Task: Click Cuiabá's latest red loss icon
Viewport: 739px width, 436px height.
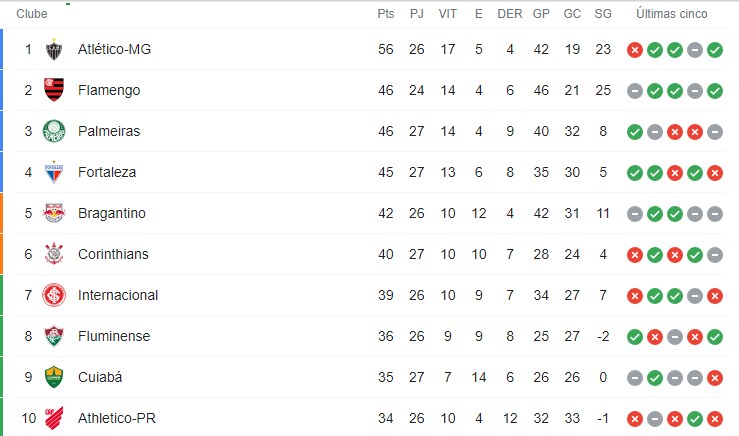Action: pos(715,378)
